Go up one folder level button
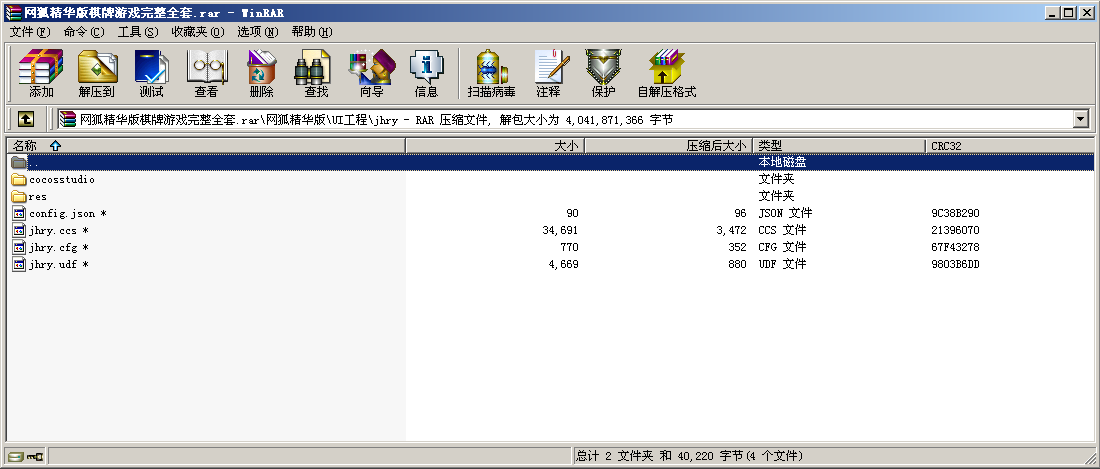 (26, 119)
